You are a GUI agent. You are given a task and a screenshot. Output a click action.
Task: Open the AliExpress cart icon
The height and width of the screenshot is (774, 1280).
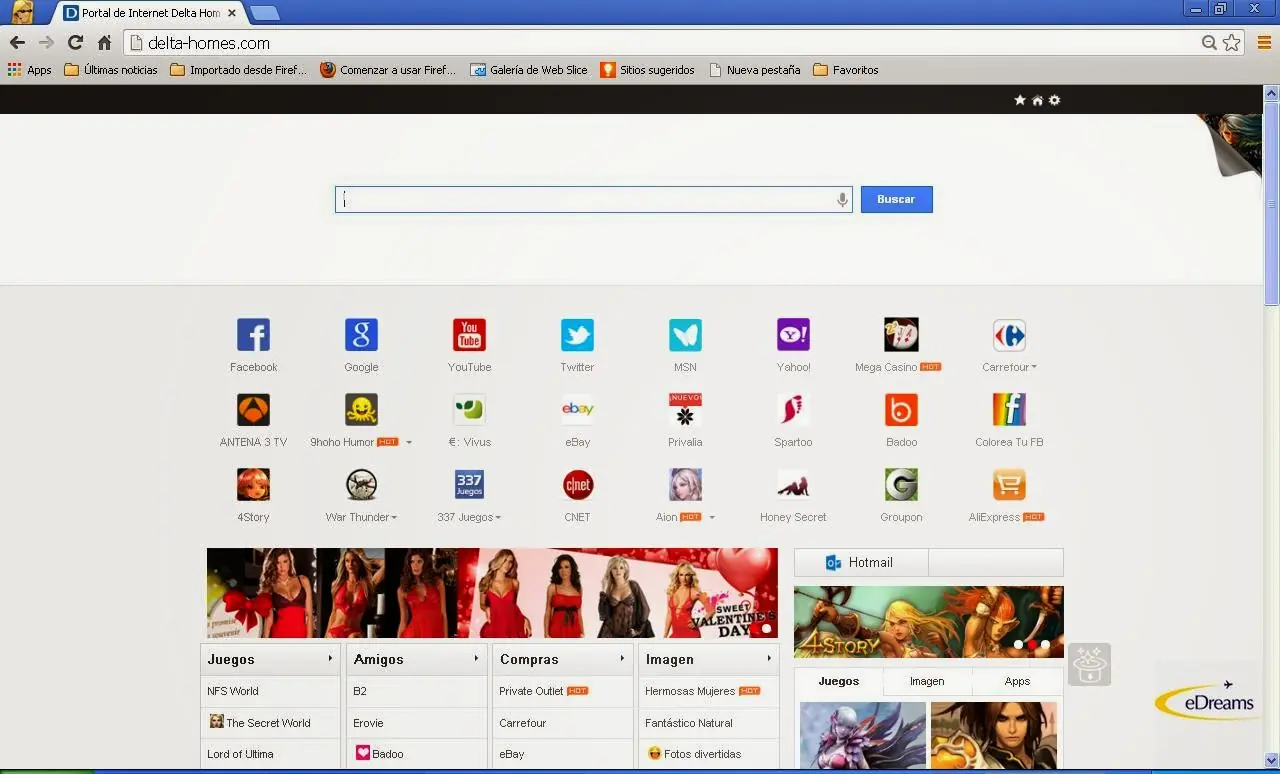point(1009,484)
